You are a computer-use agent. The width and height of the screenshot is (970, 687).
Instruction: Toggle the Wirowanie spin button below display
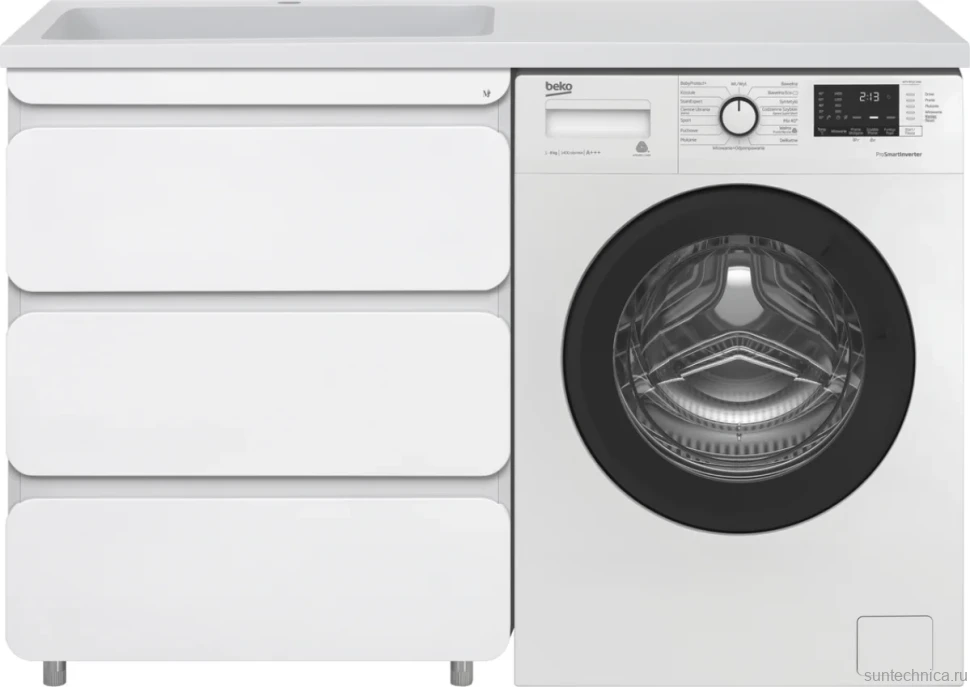(839, 131)
